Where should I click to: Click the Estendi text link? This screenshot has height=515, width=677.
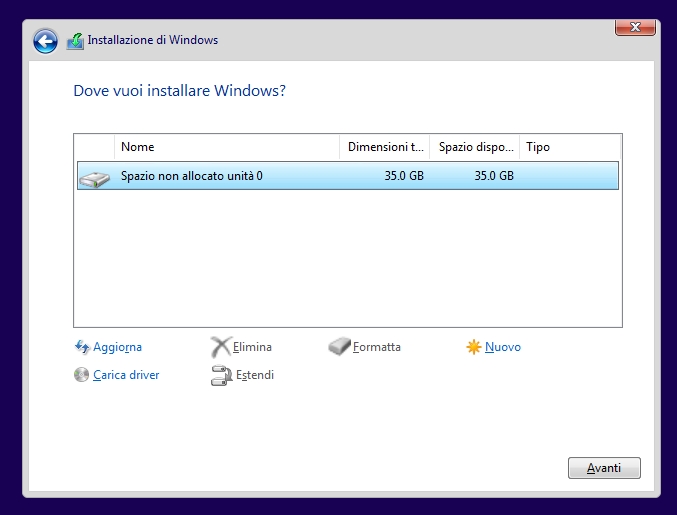point(255,375)
